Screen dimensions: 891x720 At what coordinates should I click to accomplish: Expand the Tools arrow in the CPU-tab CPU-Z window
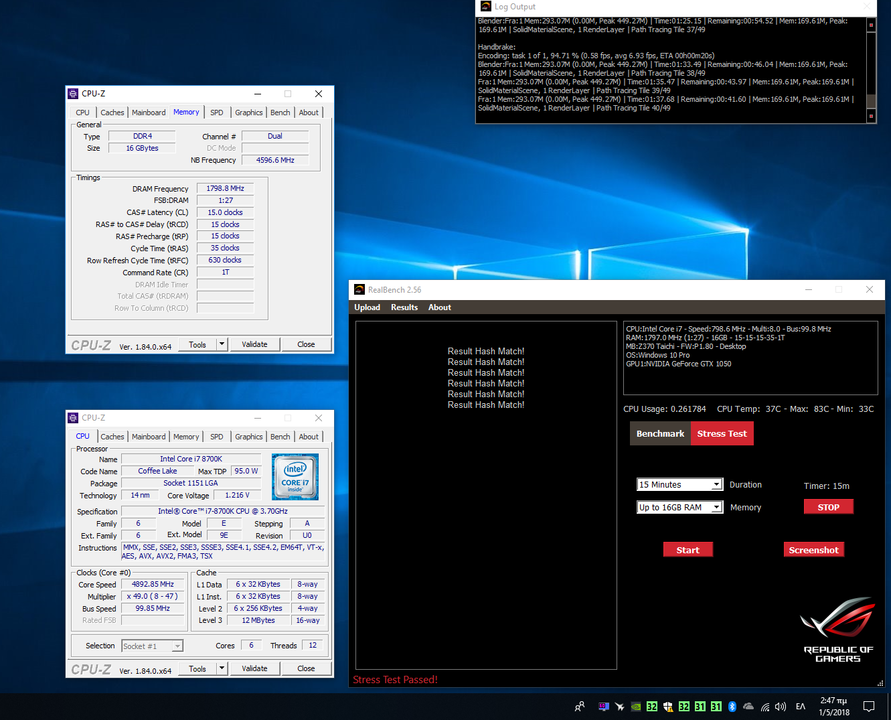(x=222, y=668)
